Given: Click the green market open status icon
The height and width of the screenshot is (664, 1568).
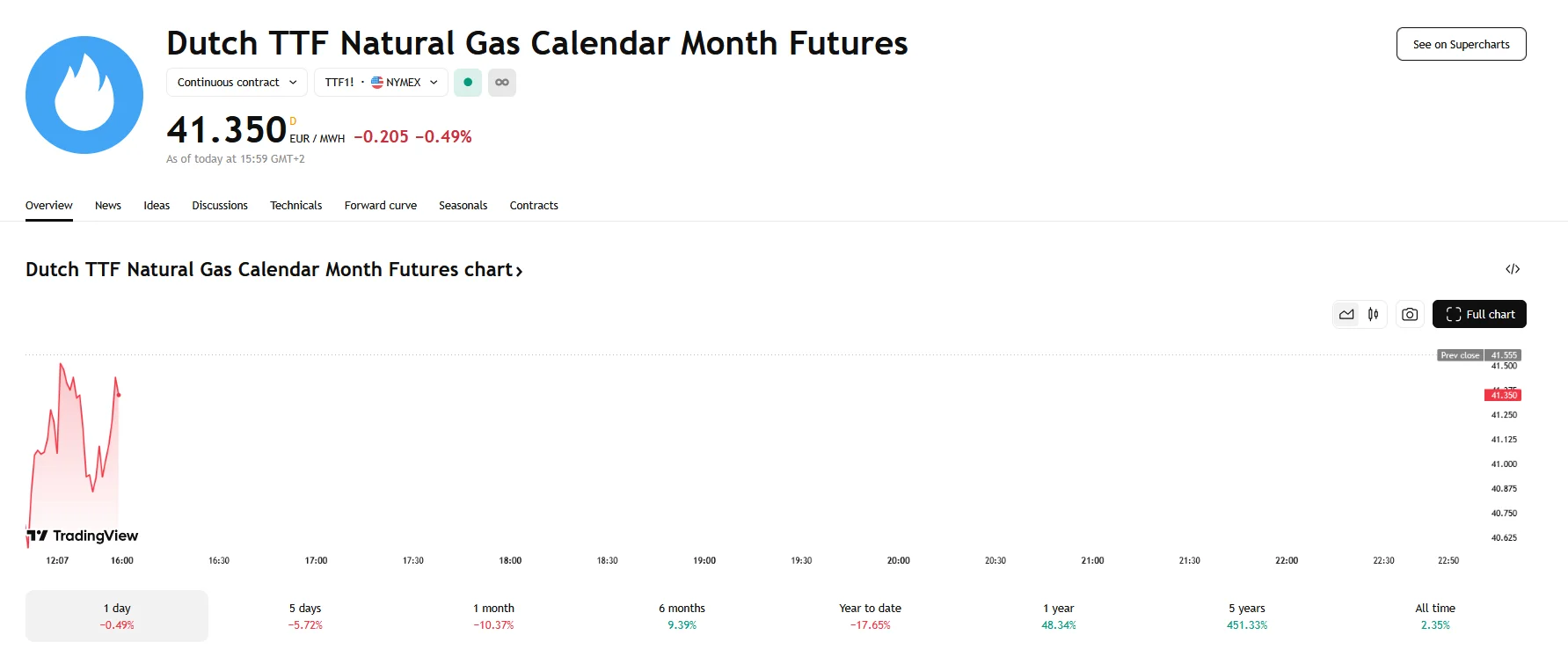Looking at the screenshot, I should (468, 83).
